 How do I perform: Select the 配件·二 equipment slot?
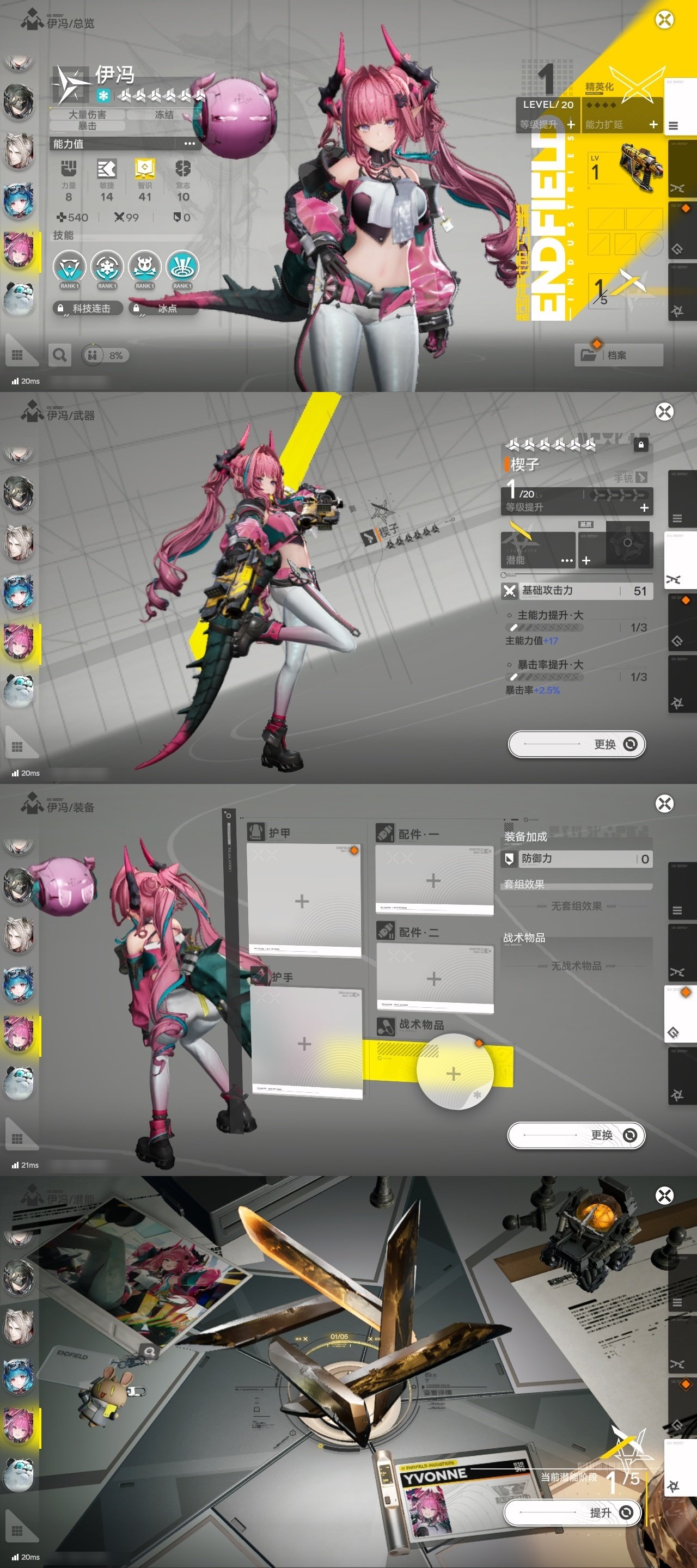pyautogui.click(x=434, y=979)
